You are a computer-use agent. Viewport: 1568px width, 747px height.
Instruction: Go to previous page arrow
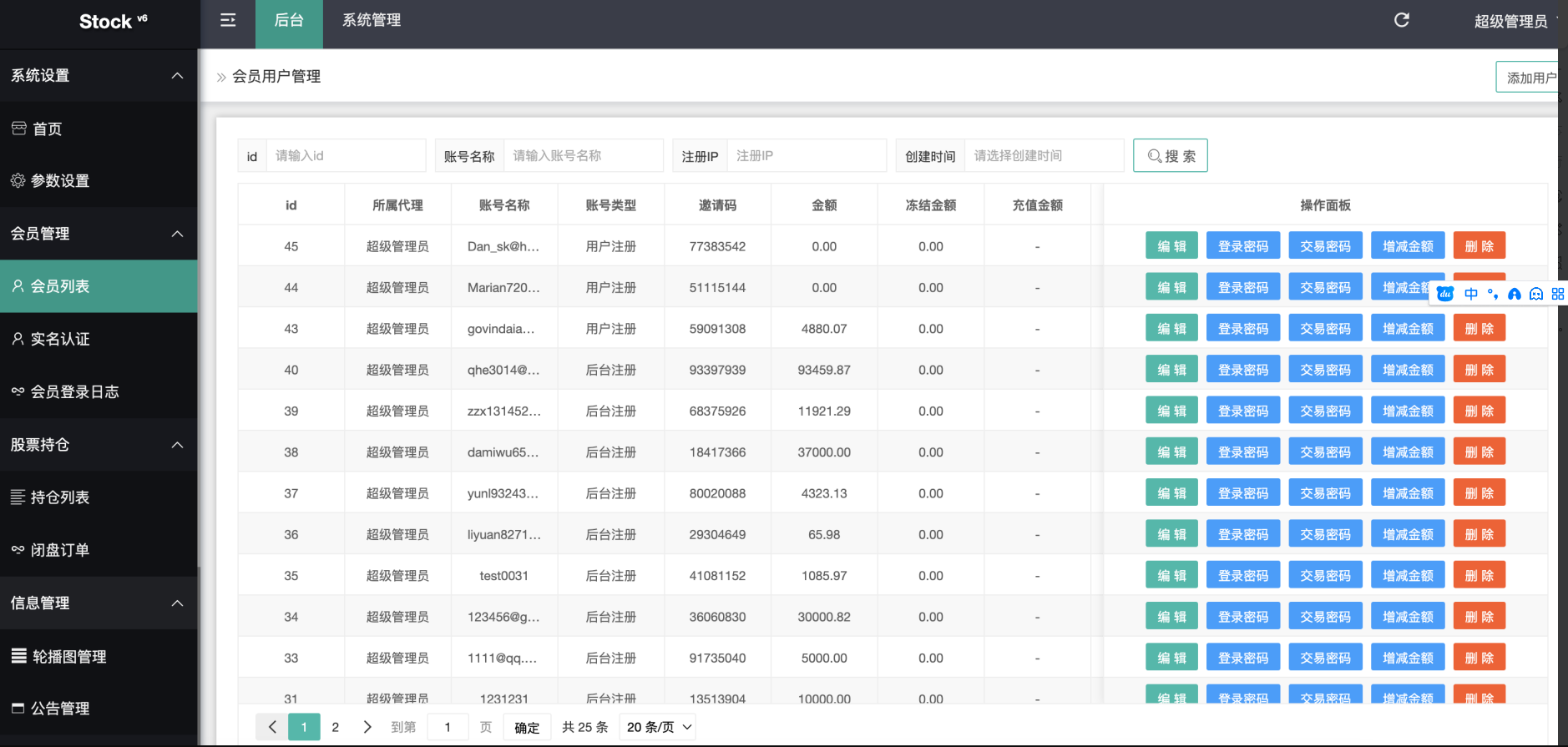tap(272, 727)
